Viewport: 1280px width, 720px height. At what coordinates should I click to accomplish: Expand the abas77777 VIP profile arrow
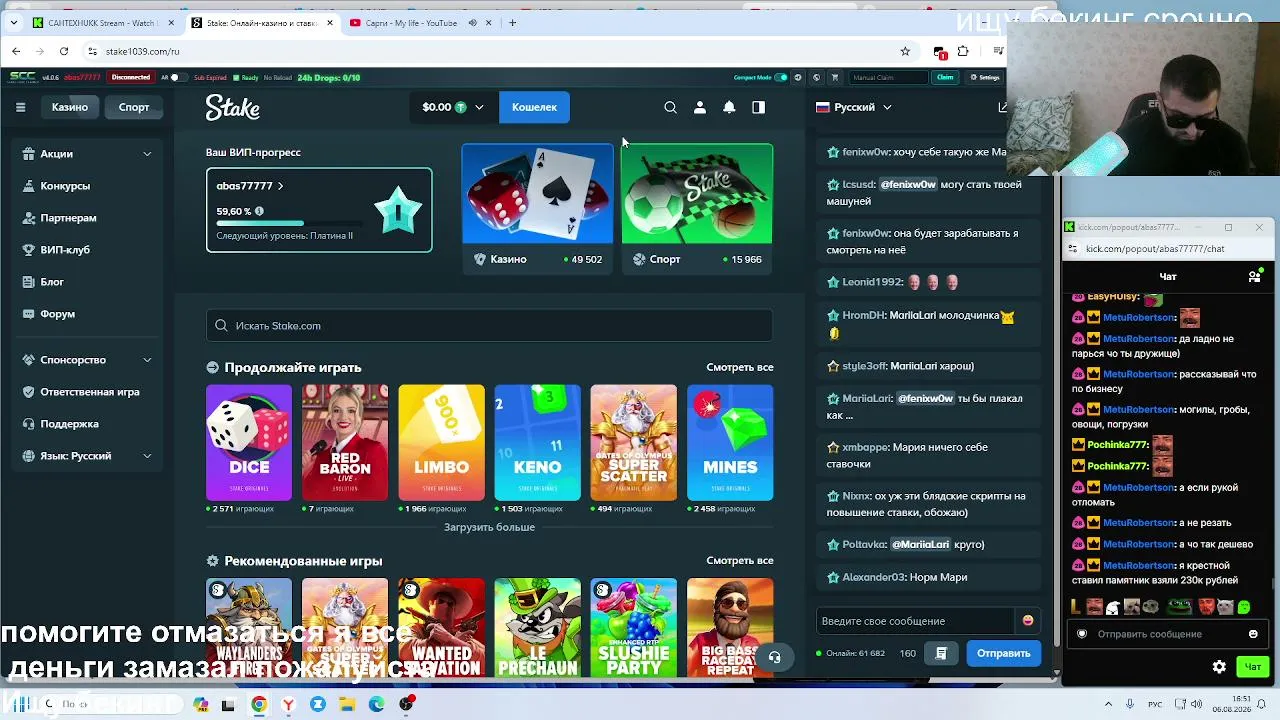280,186
